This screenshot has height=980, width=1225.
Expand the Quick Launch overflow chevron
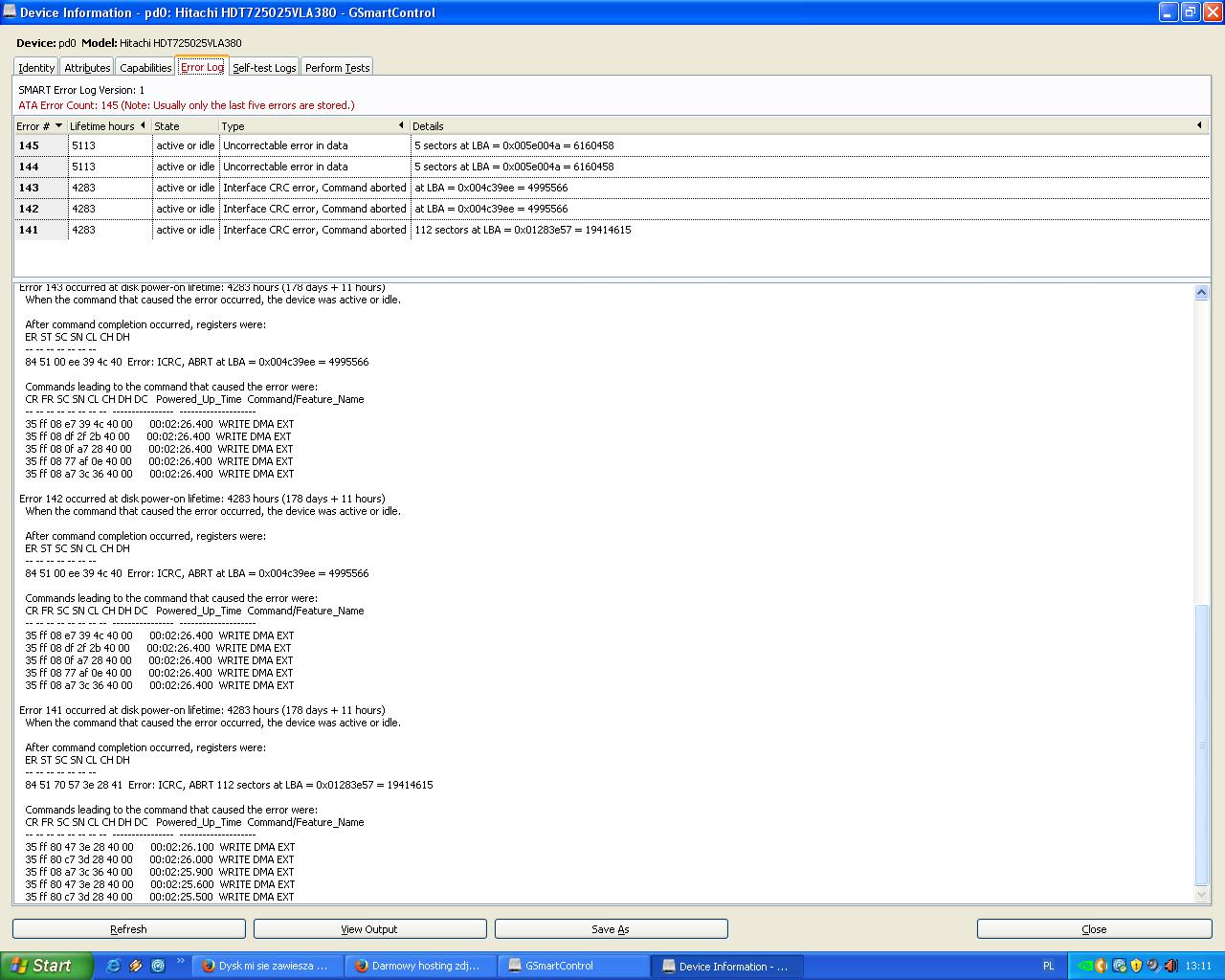point(180,961)
